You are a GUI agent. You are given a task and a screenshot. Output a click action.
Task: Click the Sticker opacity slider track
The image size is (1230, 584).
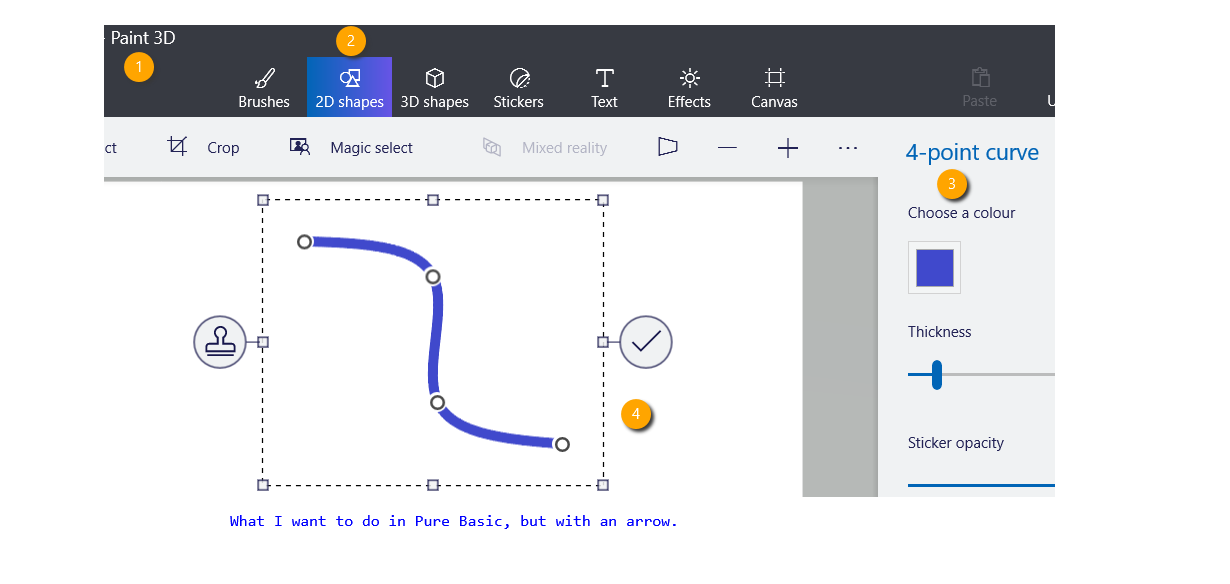[x=981, y=485]
